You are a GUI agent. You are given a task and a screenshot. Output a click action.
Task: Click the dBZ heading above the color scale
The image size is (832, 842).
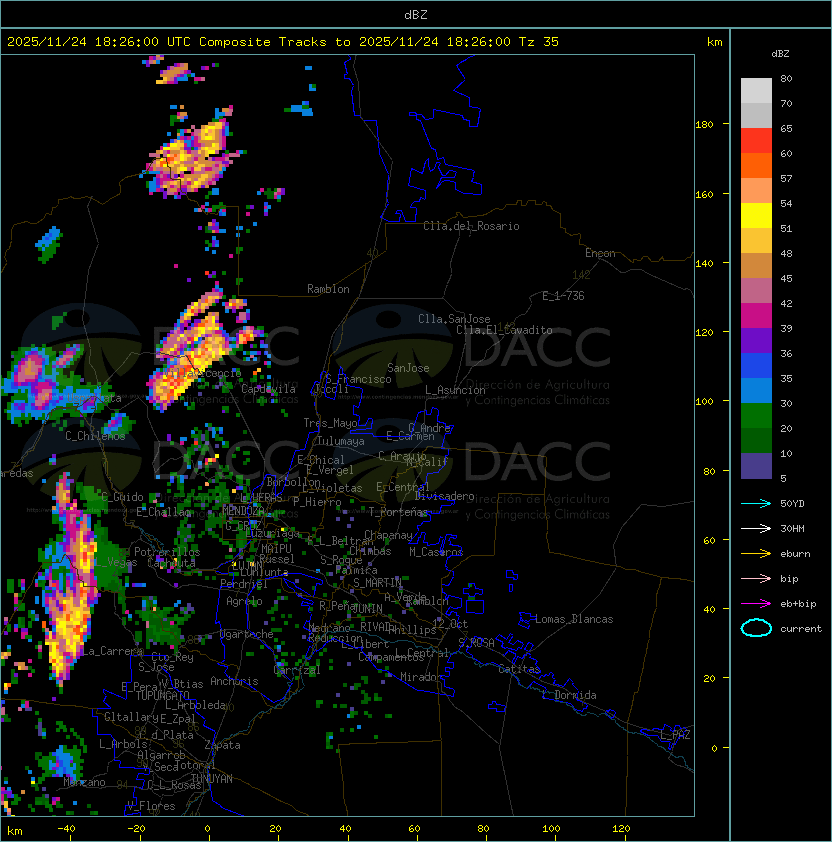point(780,54)
